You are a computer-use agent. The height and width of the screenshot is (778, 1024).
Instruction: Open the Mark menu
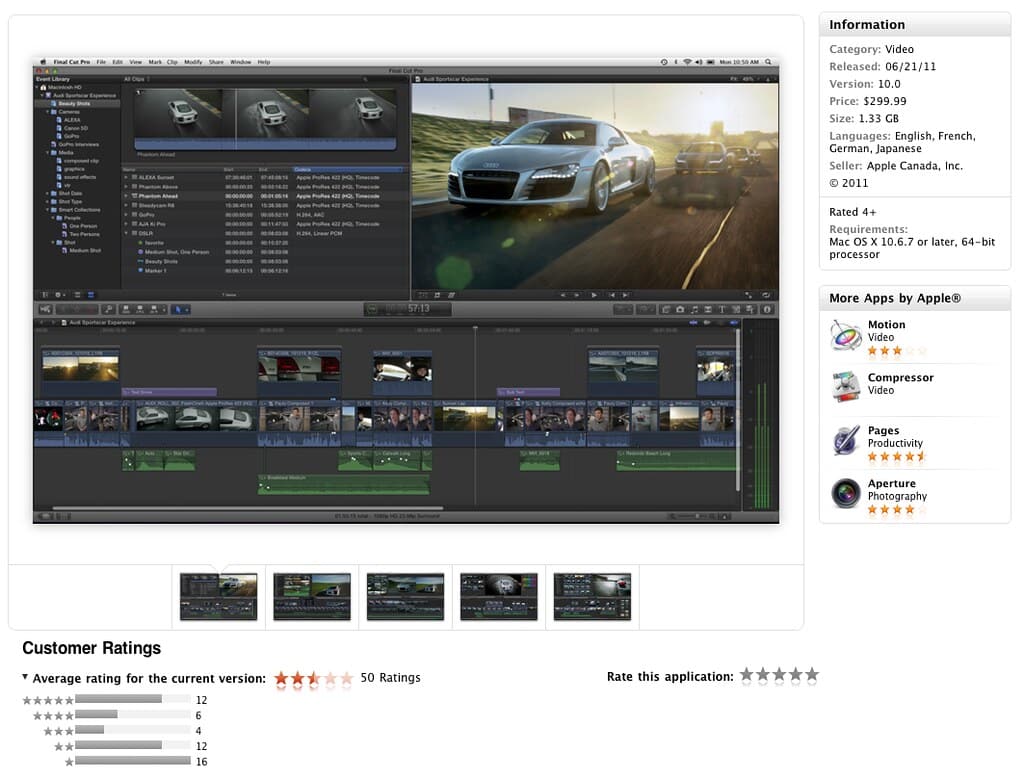pyautogui.click(x=155, y=62)
